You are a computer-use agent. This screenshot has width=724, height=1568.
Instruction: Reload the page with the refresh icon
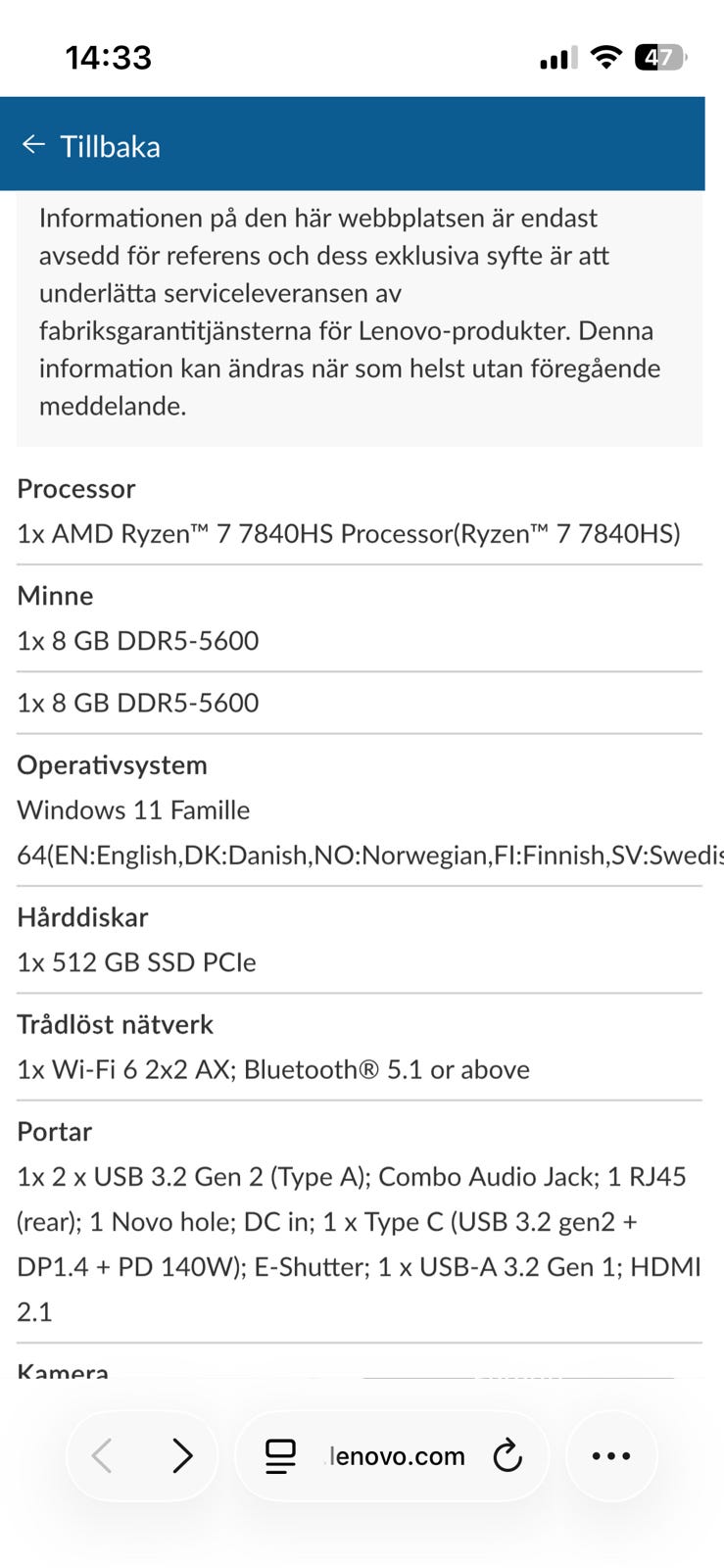pos(507,1456)
